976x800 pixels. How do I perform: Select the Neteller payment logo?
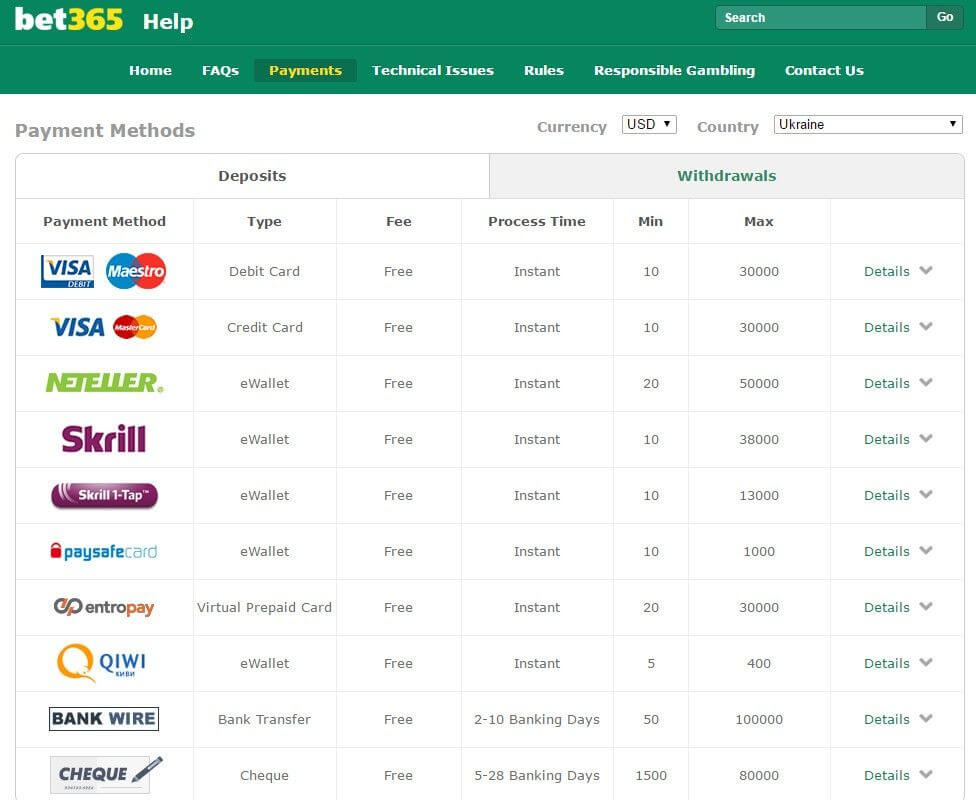tap(103, 383)
